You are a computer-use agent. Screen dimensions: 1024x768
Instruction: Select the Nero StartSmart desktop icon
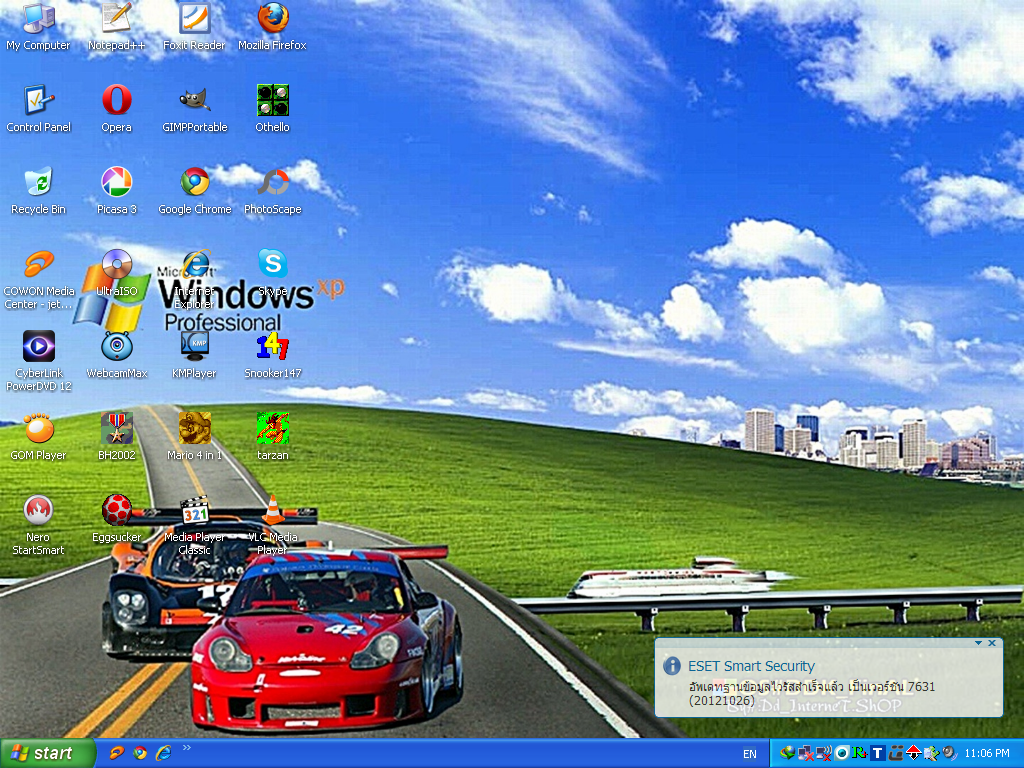coord(39,526)
